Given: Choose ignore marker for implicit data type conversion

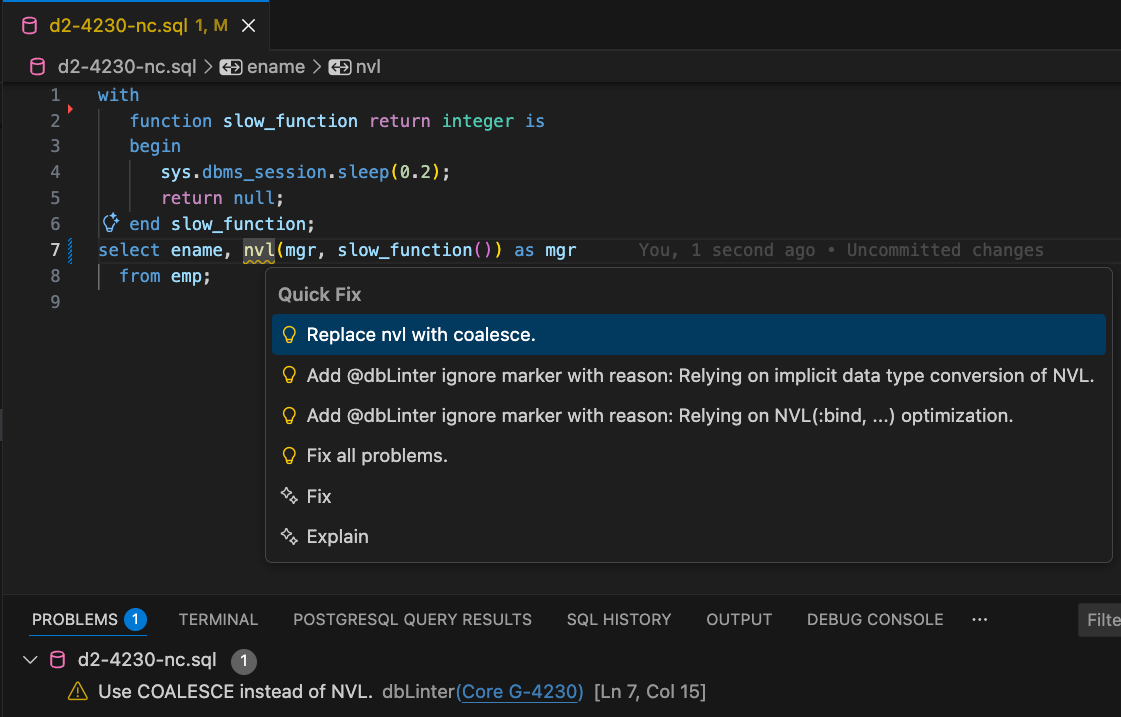Looking at the screenshot, I should click(x=700, y=375).
